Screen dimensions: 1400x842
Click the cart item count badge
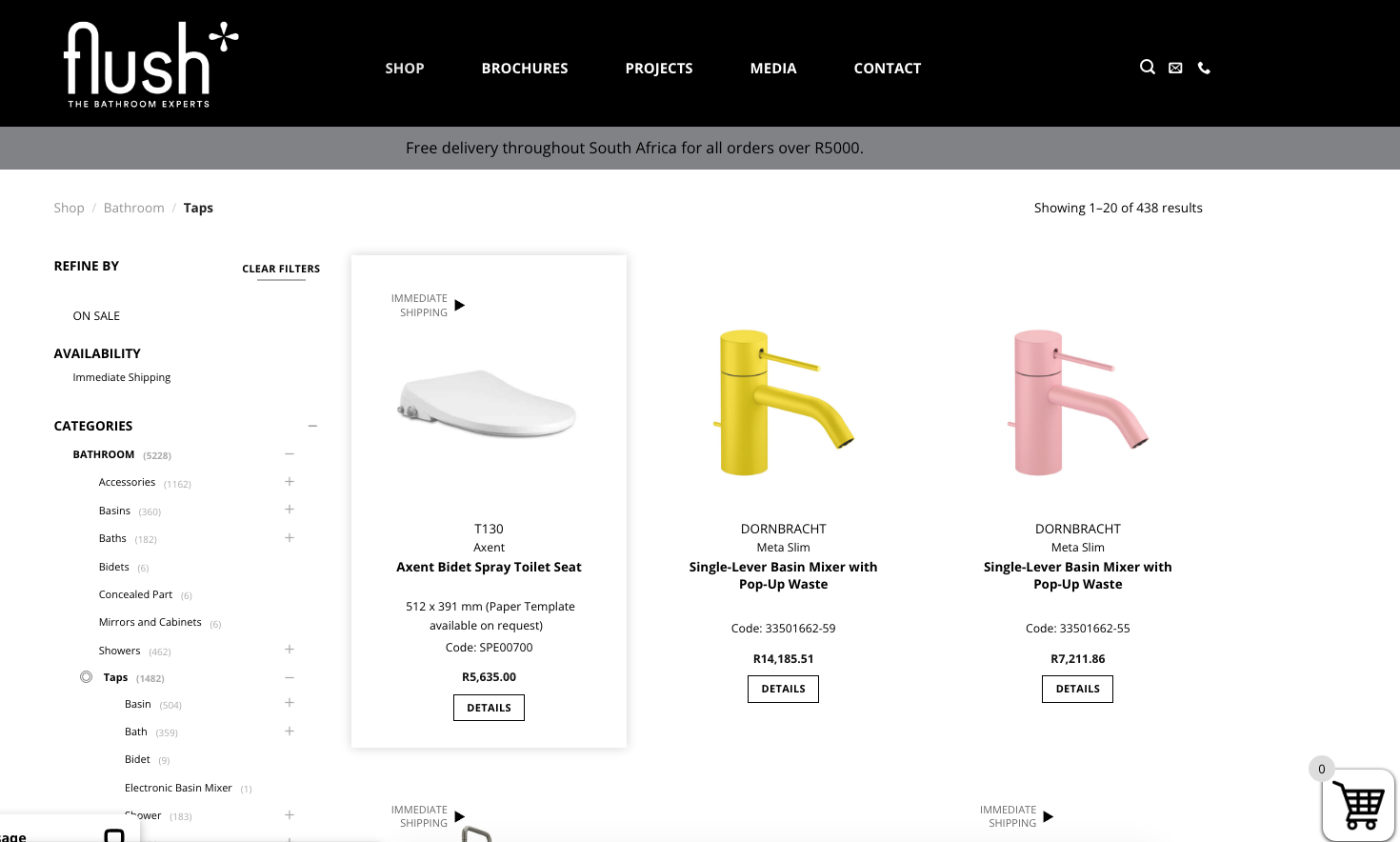(x=1322, y=769)
